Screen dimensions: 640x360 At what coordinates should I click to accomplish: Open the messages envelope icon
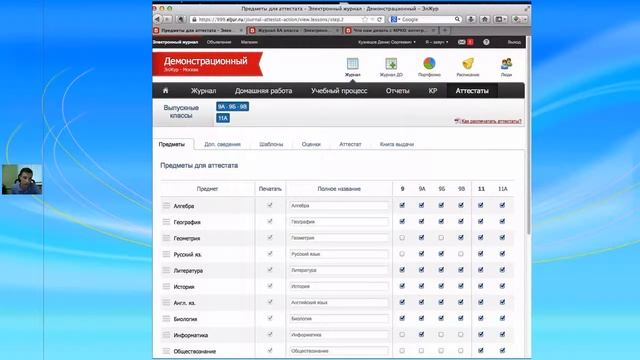pos(462,42)
